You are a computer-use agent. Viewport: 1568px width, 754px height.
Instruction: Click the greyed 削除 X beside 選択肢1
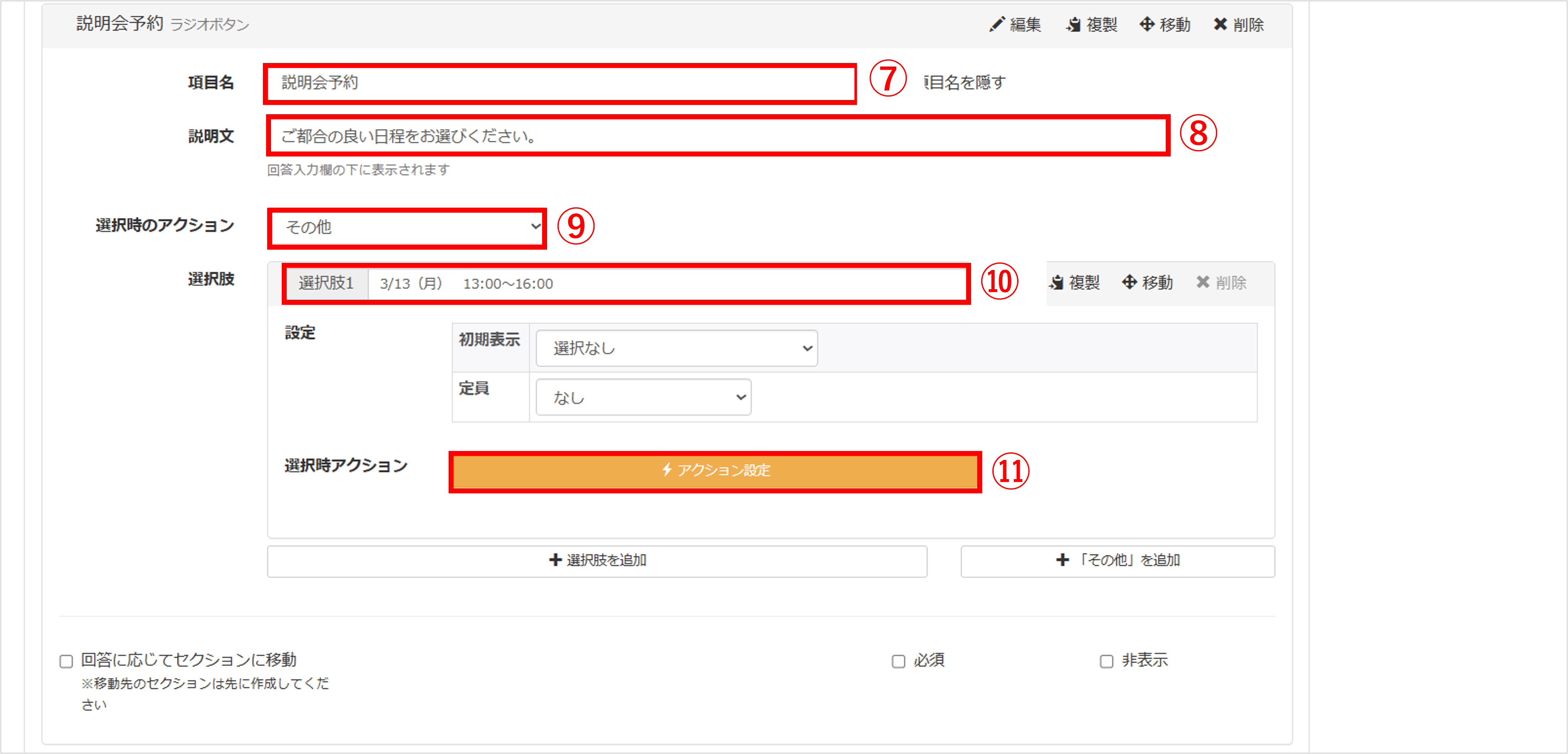pyautogui.click(x=1203, y=282)
